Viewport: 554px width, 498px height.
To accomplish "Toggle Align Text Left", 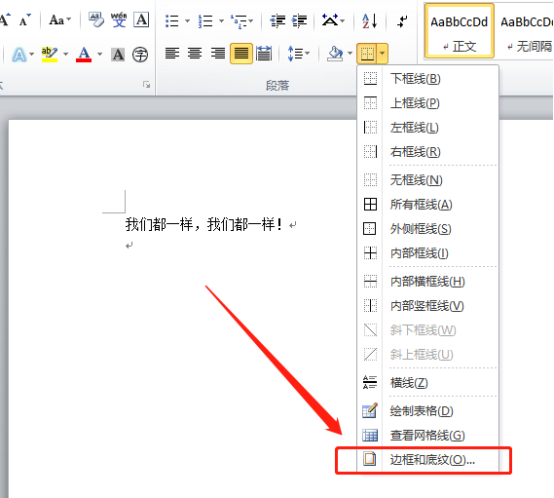I will pyautogui.click(x=172, y=53).
